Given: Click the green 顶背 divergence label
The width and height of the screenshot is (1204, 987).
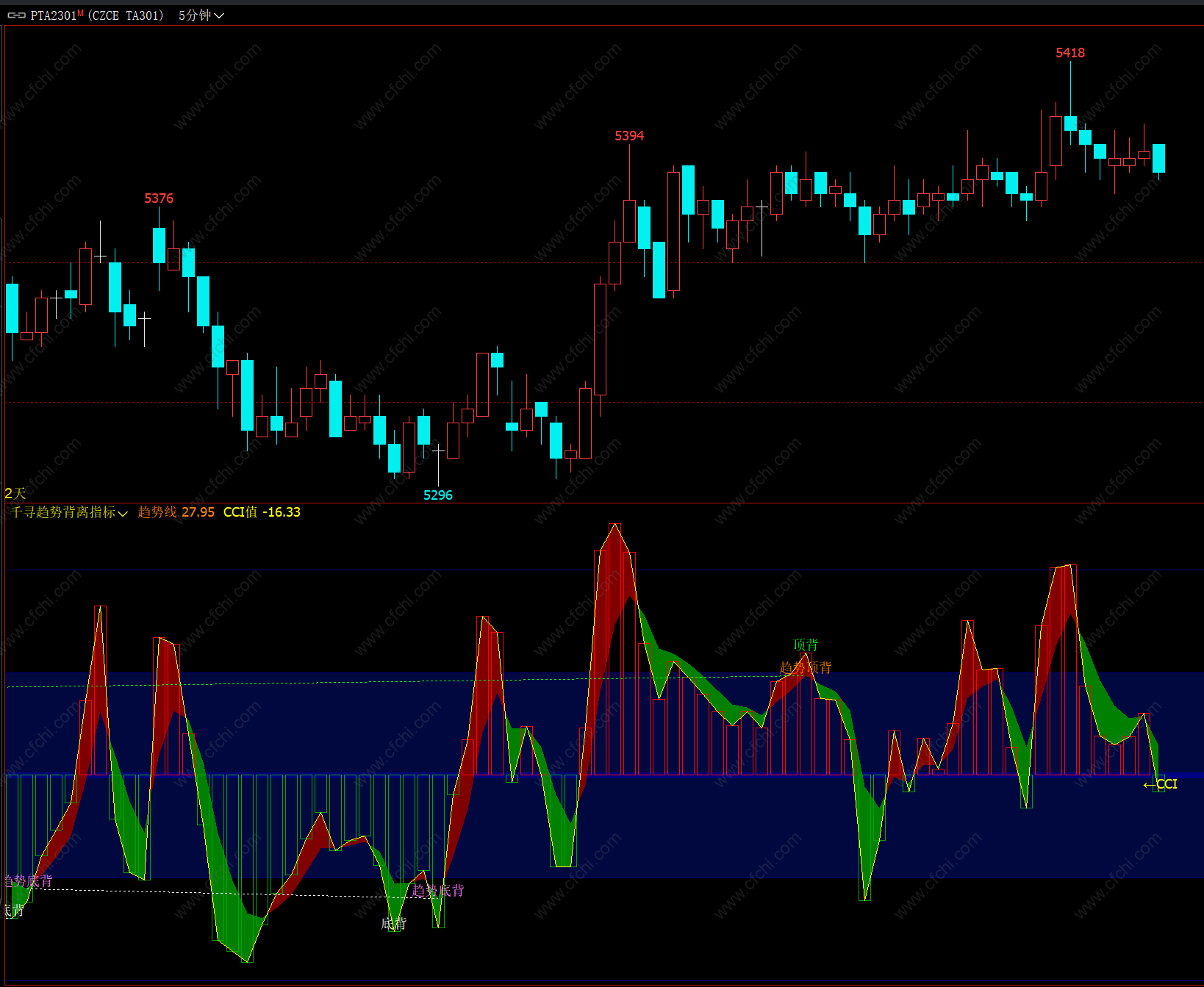Looking at the screenshot, I should click(806, 645).
